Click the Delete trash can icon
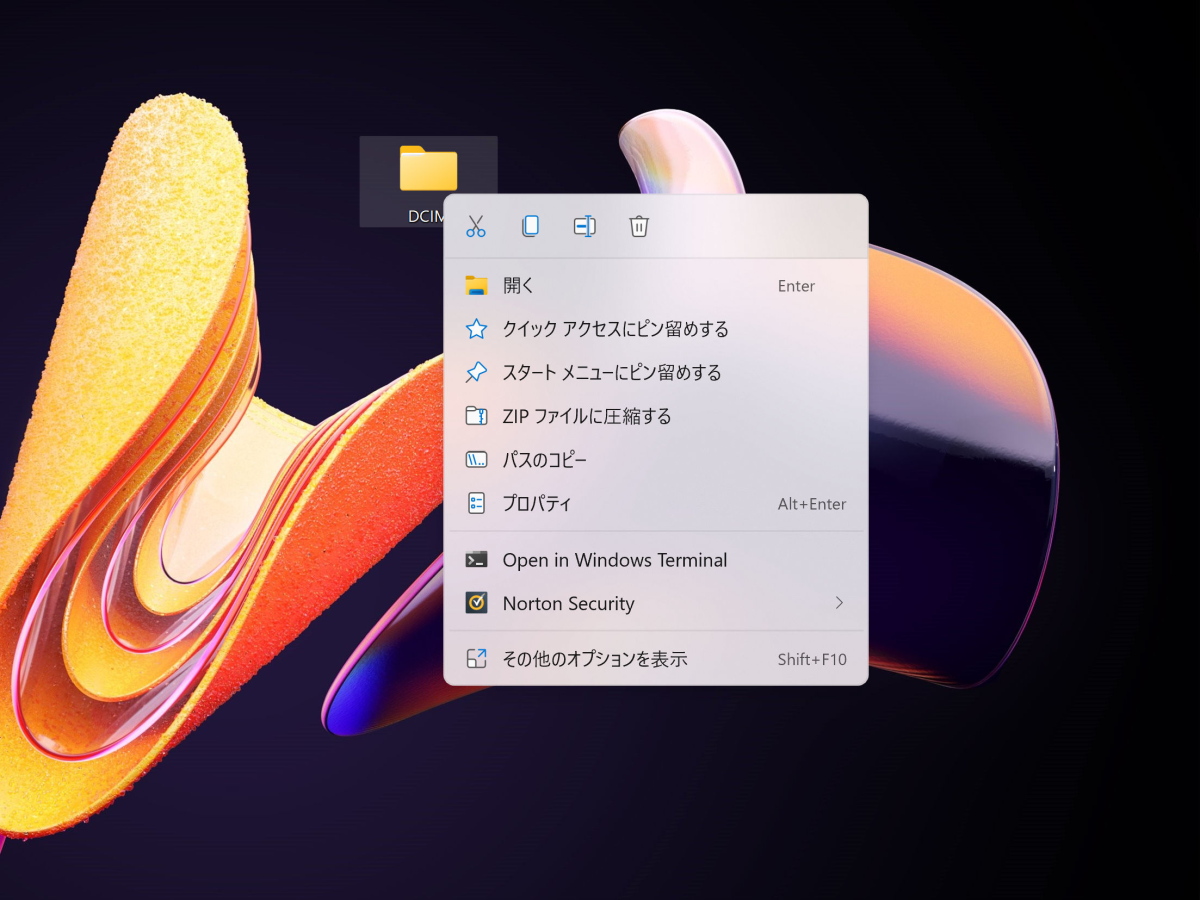Image resolution: width=1200 pixels, height=900 pixels. [x=639, y=226]
